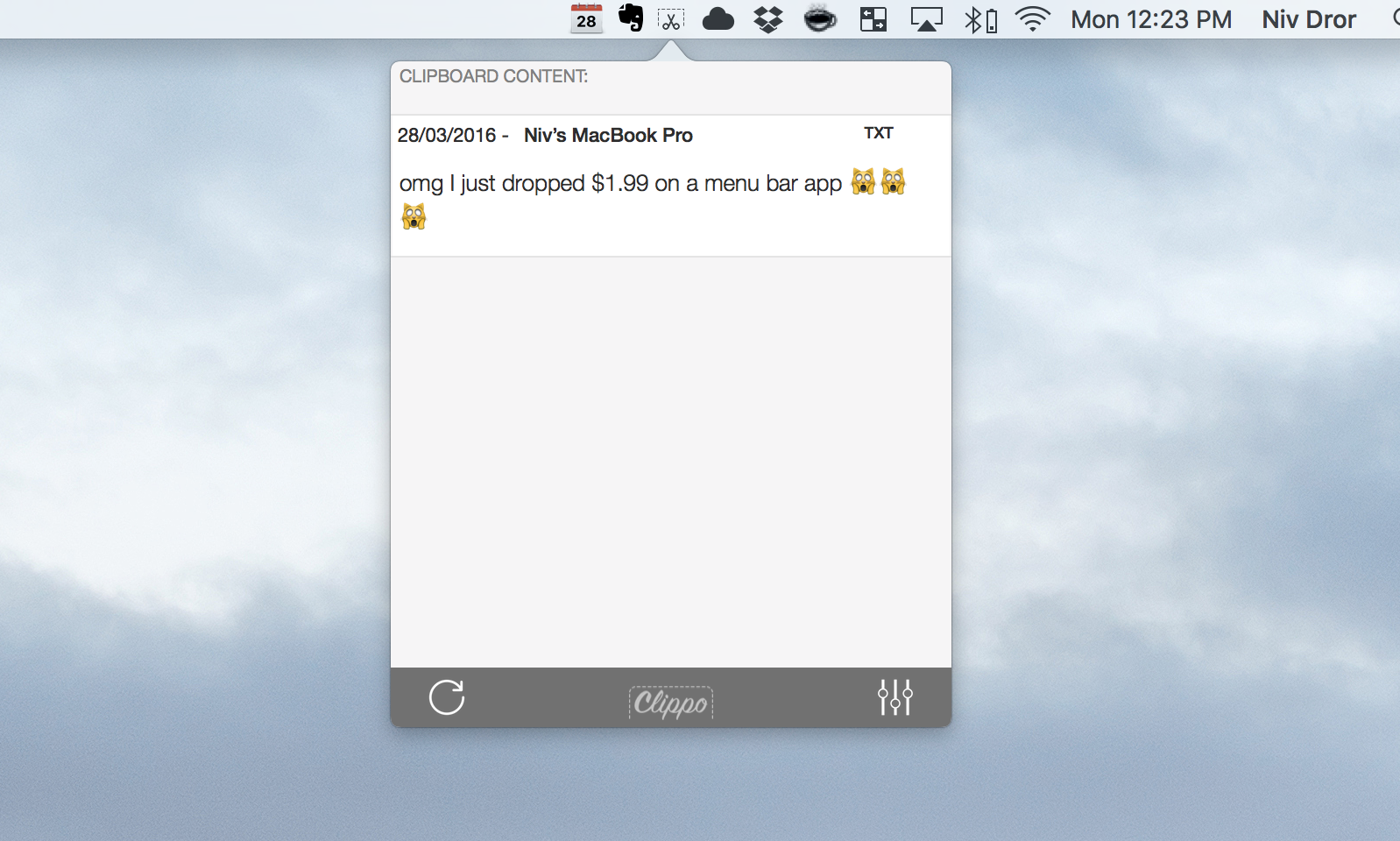Click the Clippo logo in the footer
Viewport: 1400px width, 841px height.
click(x=671, y=703)
